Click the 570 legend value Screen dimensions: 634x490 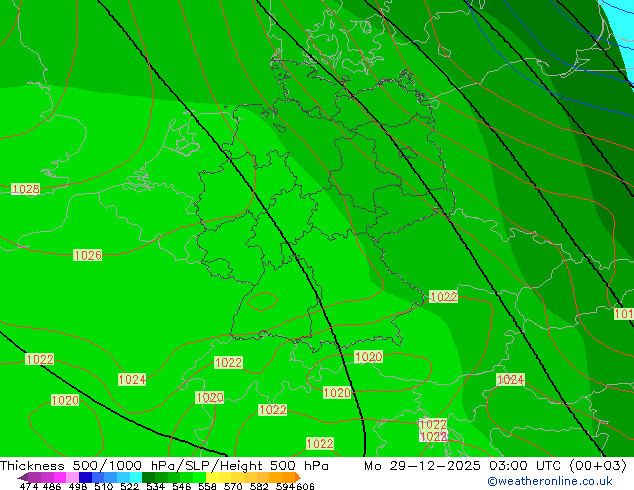pyautogui.click(x=233, y=486)
